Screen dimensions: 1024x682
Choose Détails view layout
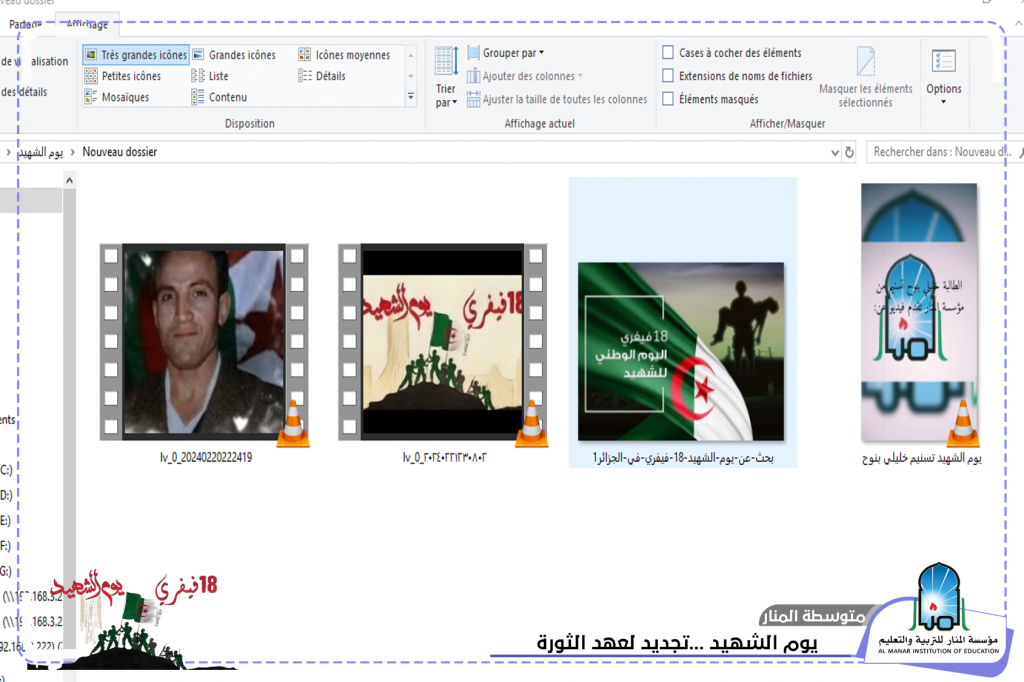pos(322,76)
